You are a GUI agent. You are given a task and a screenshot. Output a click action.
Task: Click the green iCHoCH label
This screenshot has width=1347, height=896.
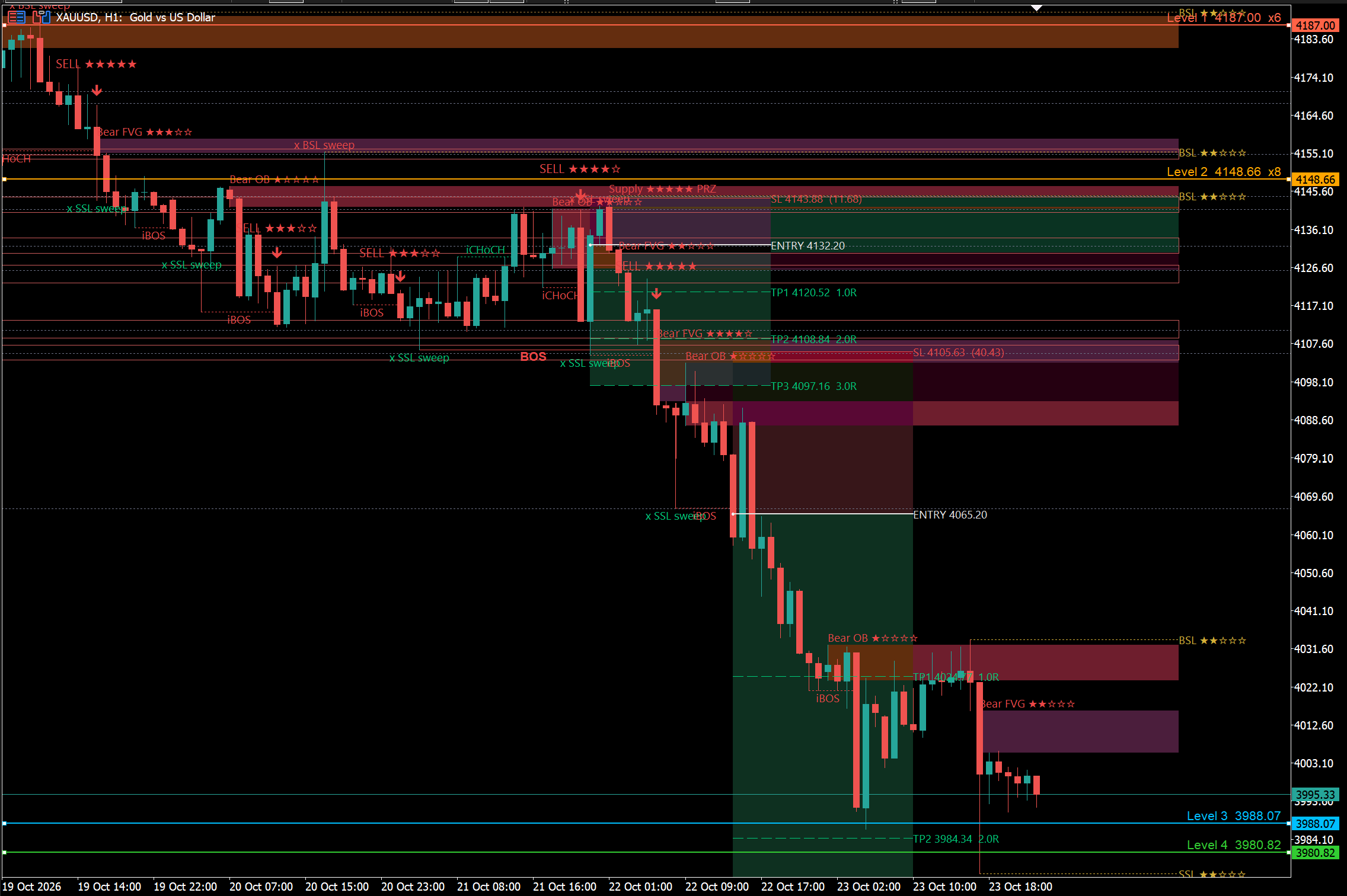[486, 250]
